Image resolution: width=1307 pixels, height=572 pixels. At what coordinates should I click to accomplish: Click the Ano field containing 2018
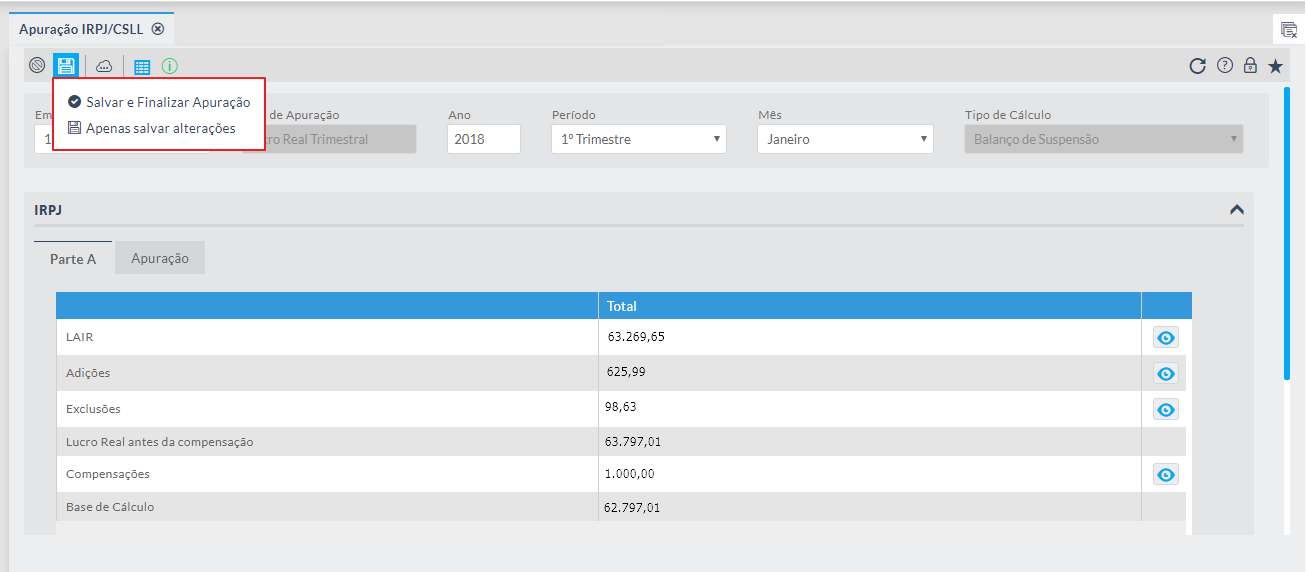[483, 139]
